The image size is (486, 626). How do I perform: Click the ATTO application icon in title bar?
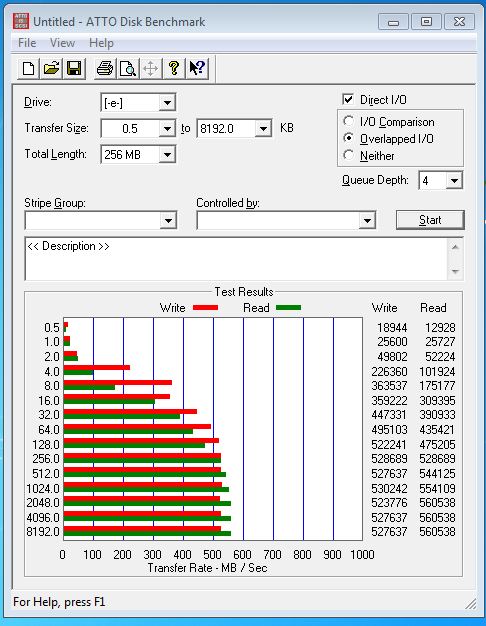(x=21, y=21)
